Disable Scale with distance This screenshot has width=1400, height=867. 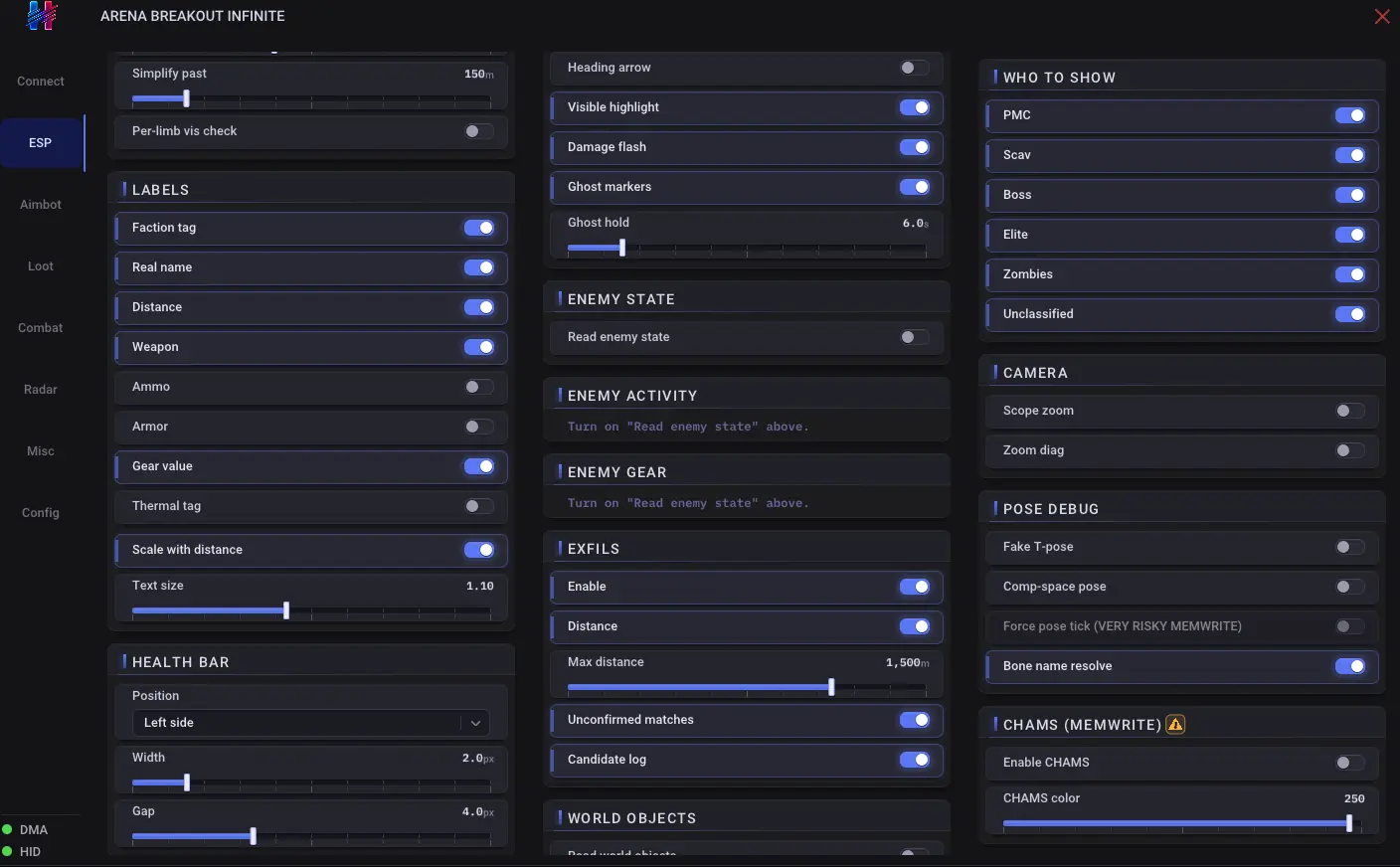coord(479,550)
